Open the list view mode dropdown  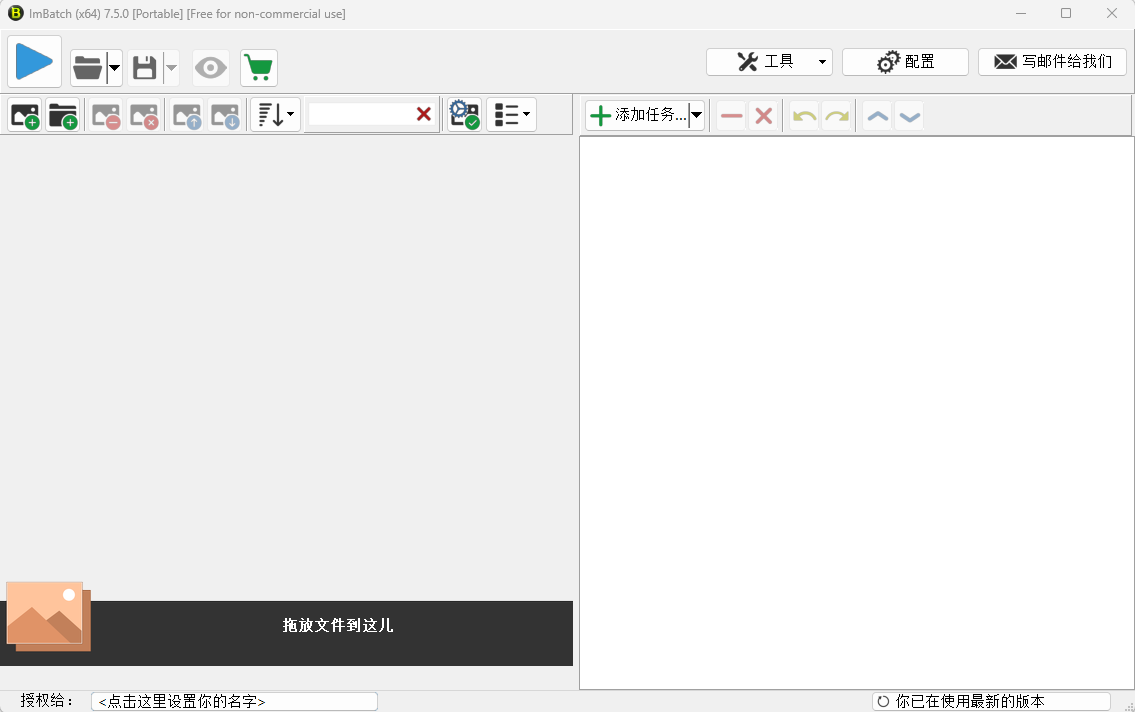pos(512,114)
